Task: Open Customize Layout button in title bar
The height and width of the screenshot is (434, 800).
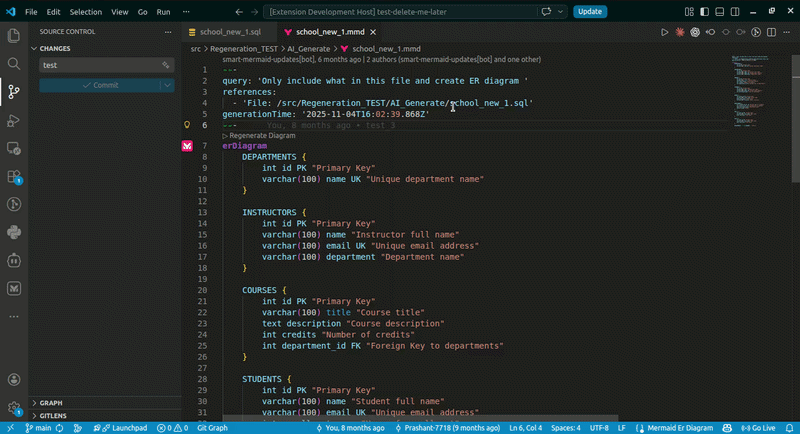Action: tap(689, 12)
